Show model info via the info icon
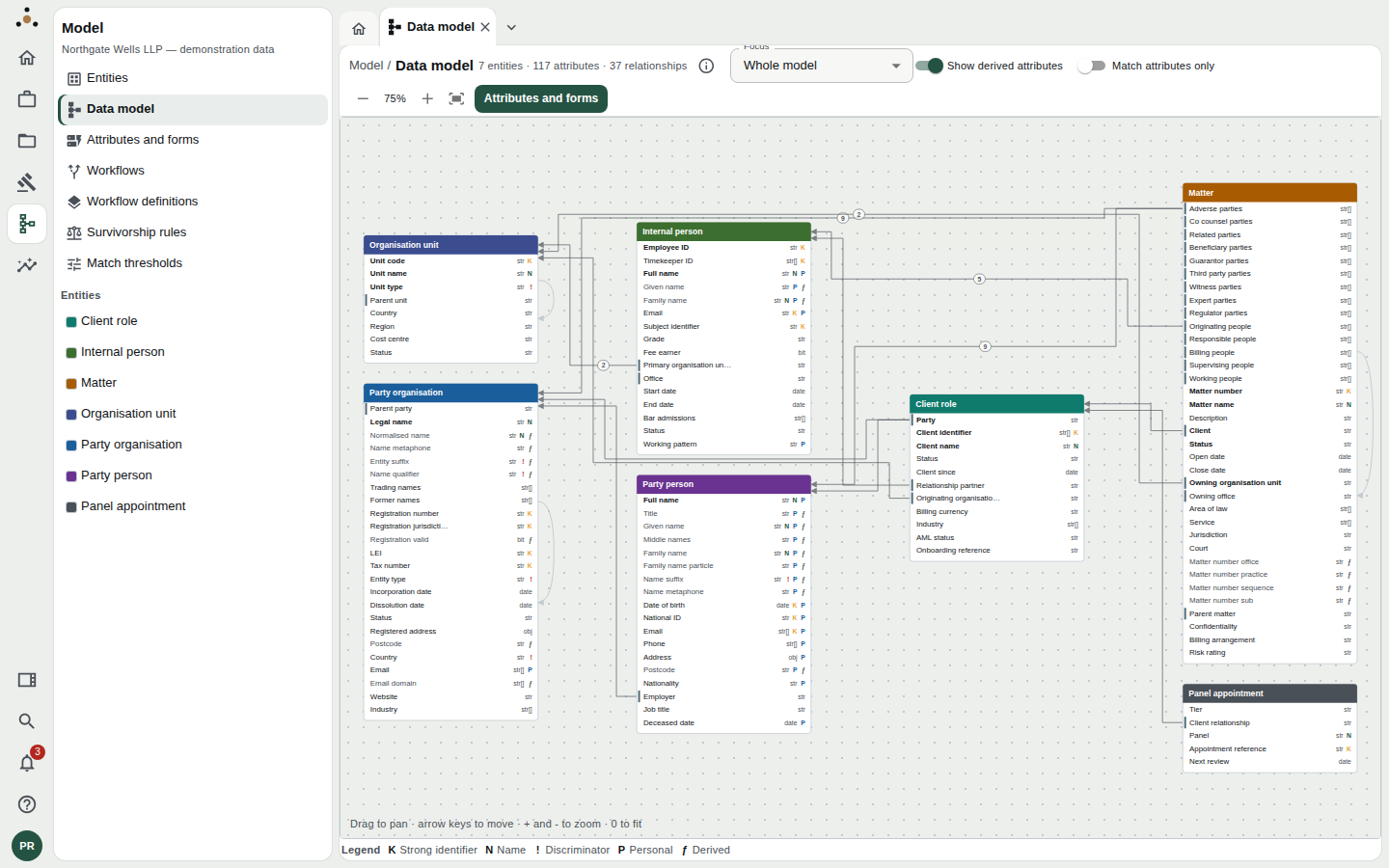1389x868 pixels. click(706, 66)
